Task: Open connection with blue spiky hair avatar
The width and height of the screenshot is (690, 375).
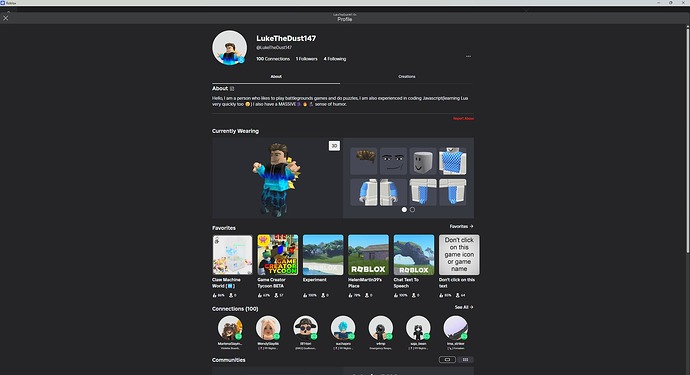Action: (343, 328)
